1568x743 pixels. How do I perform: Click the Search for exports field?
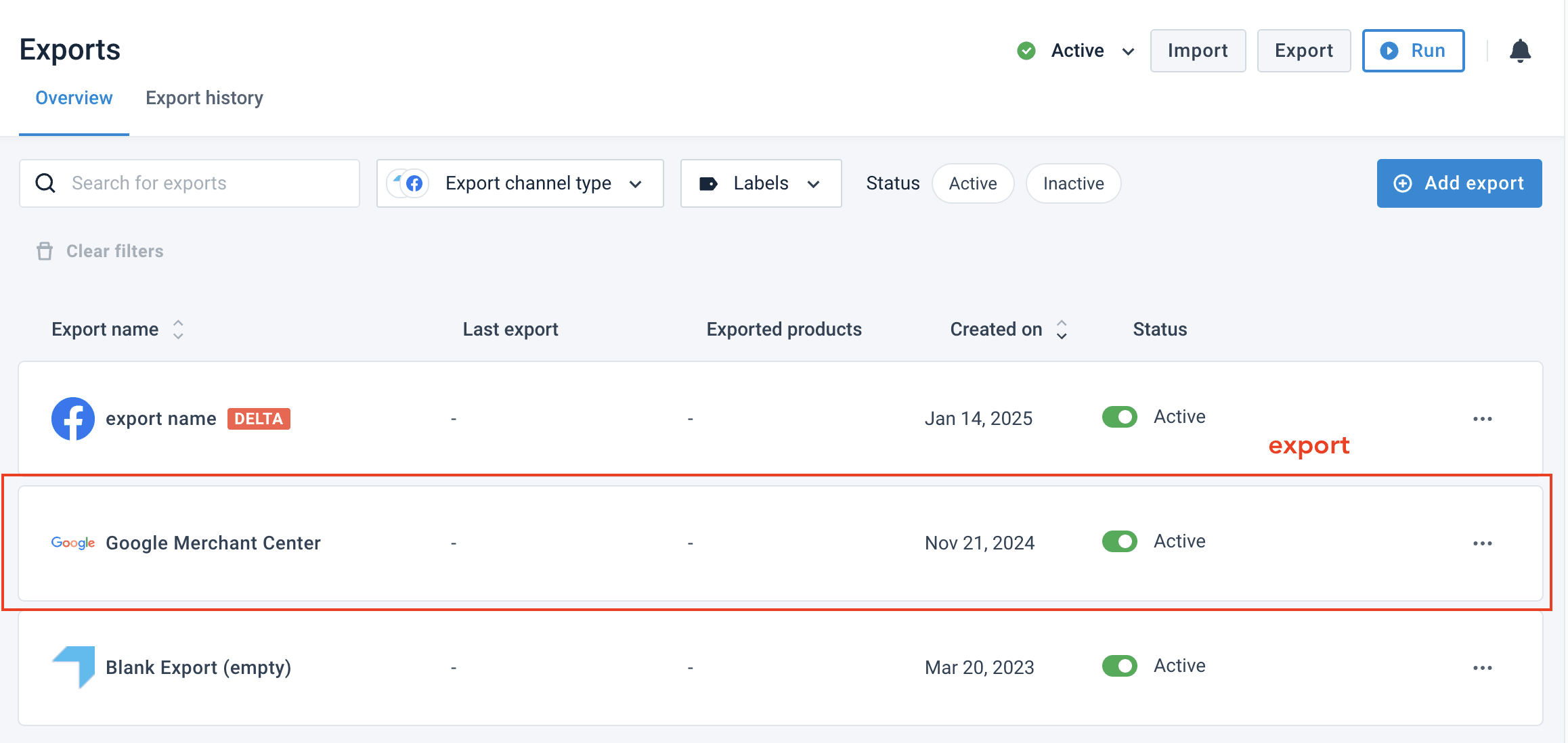(x=190, y=183)
